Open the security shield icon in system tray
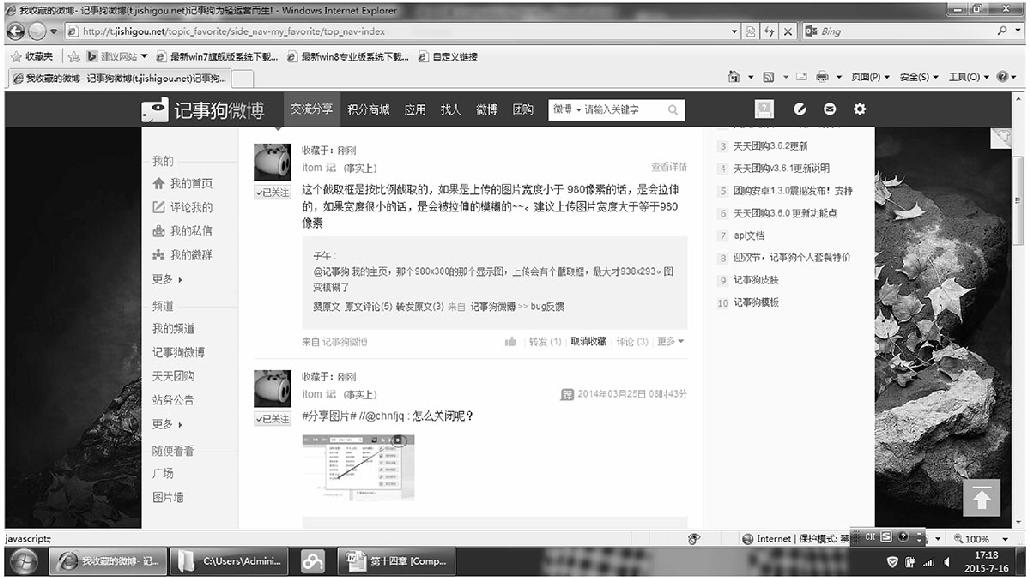Image resolution: width=1030 pixels, height=578 pixels. 892,562
